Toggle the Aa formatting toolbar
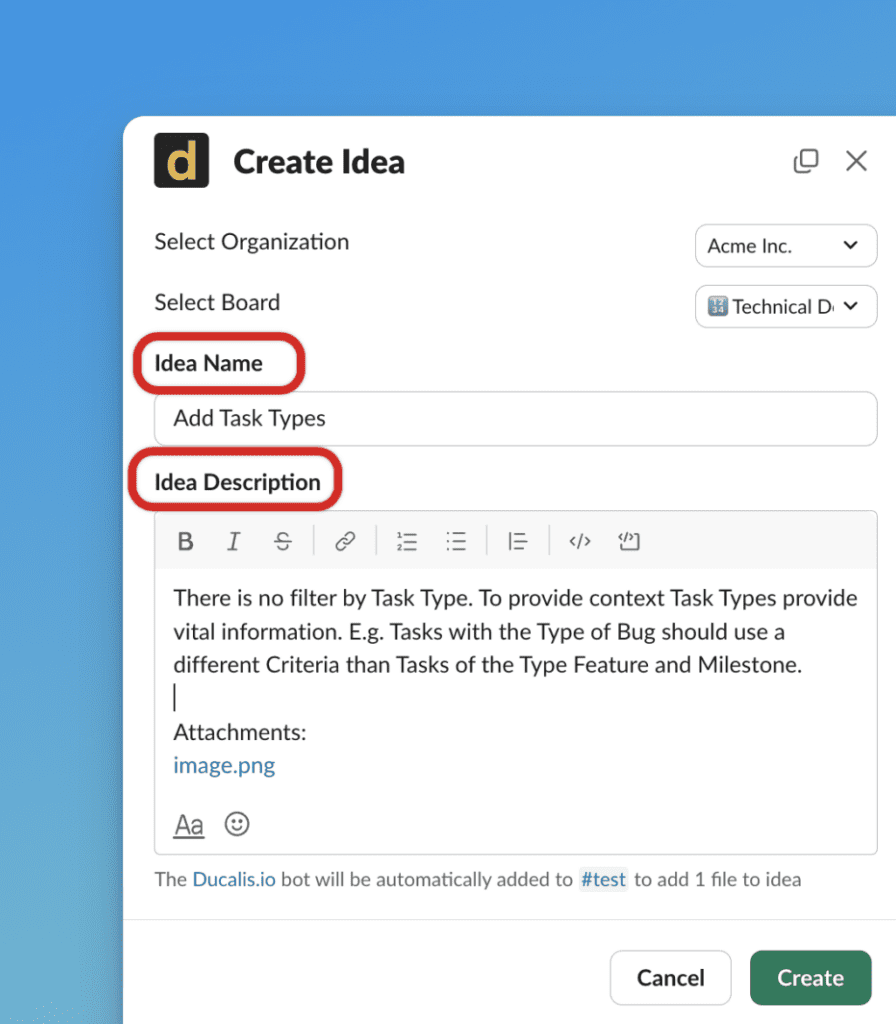Screen dimensions: 896x1024 pyautogui.click(x=189, y=825)
